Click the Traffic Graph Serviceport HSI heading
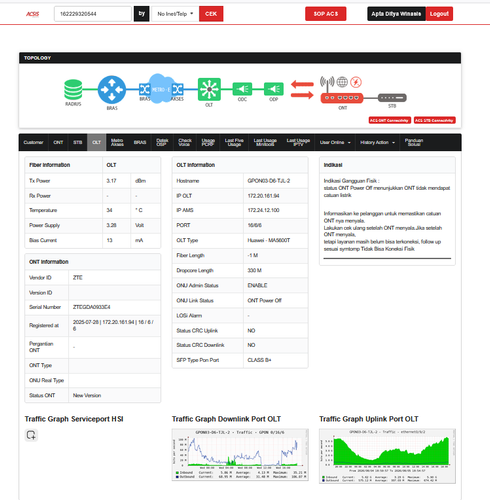This screenshot has height=500, width=490. [74, 419]
